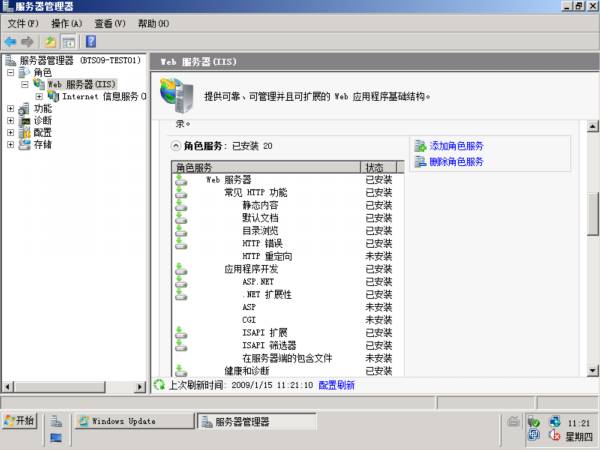Click the Back arrow toolbar icon
Viewport: 600px width, 450px height.
pos(10,41)
